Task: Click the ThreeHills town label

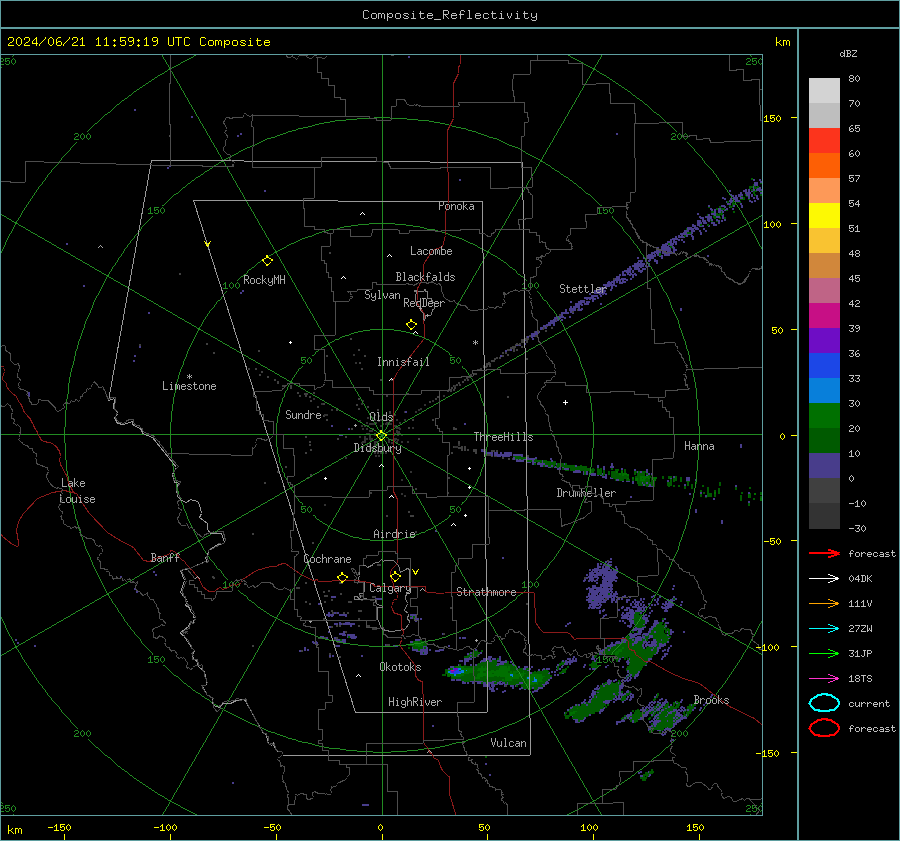Action: pos(503,437)
